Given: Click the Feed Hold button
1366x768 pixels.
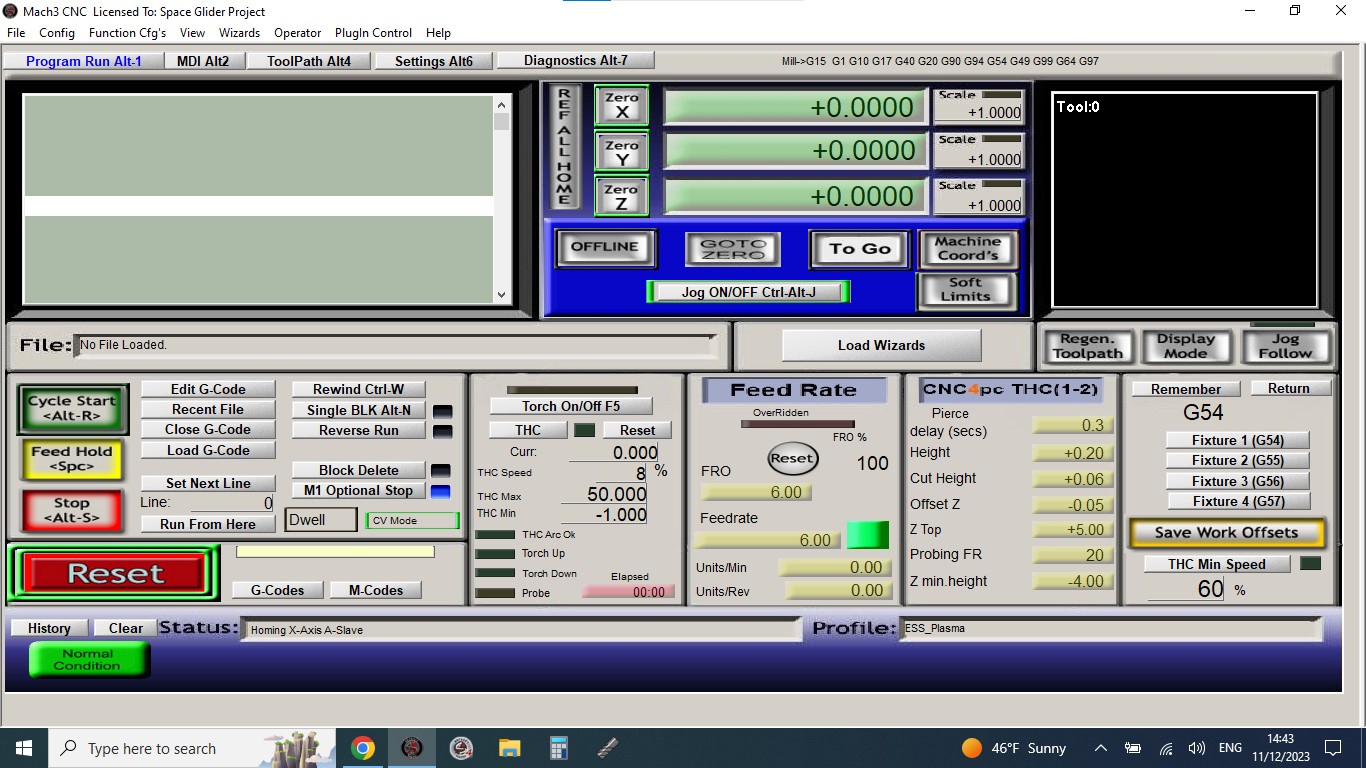Looking at the screenshot, I should (x=72, y=459).
